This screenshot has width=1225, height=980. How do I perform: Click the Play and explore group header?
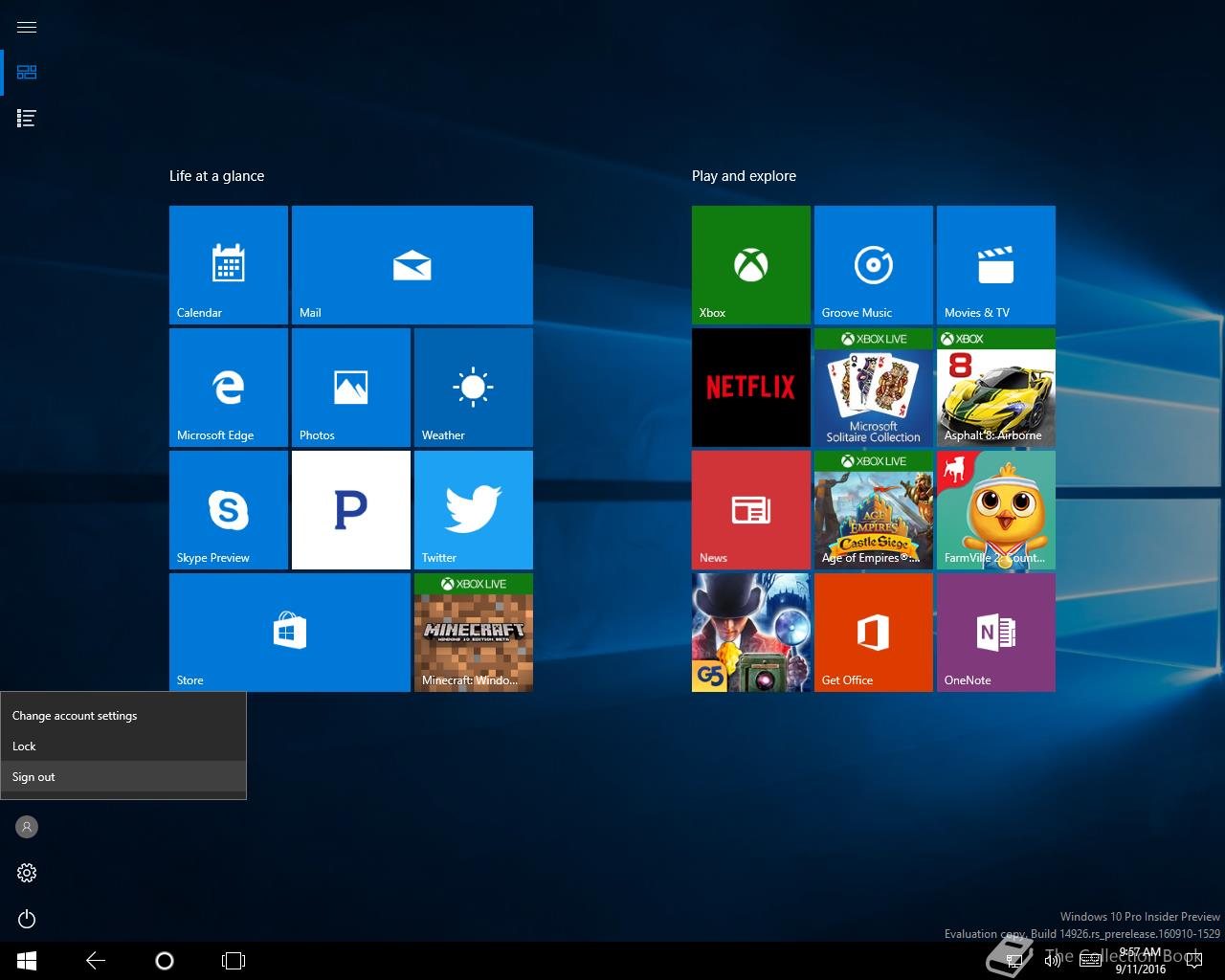744,176
